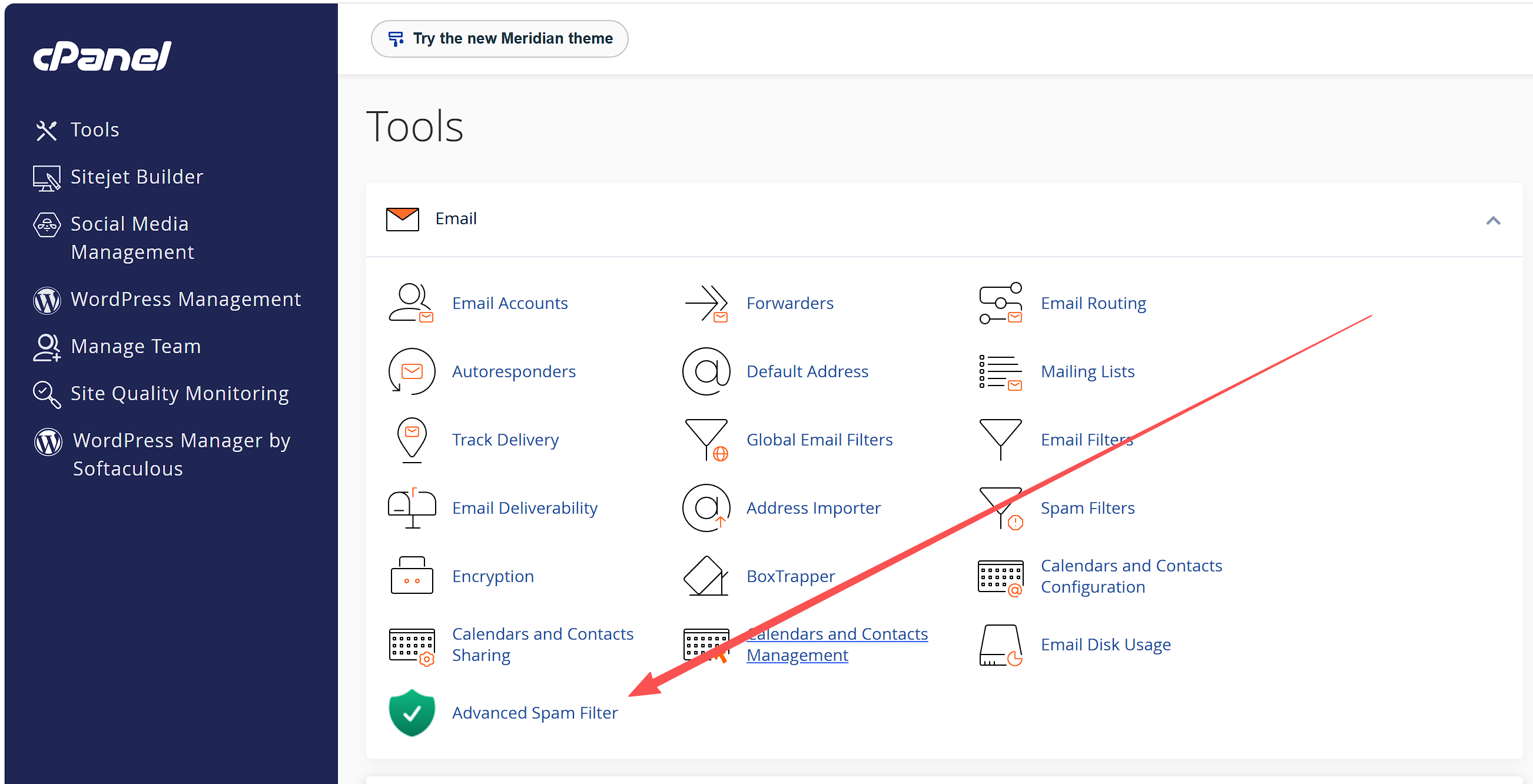
Task: Open Sitejet Builder in the sidebar
Action: pos(136,177)
